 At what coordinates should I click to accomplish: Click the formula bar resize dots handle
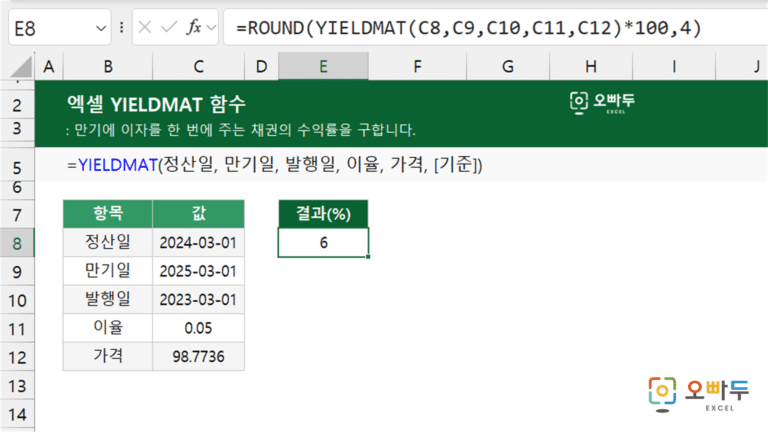(121, 27)
